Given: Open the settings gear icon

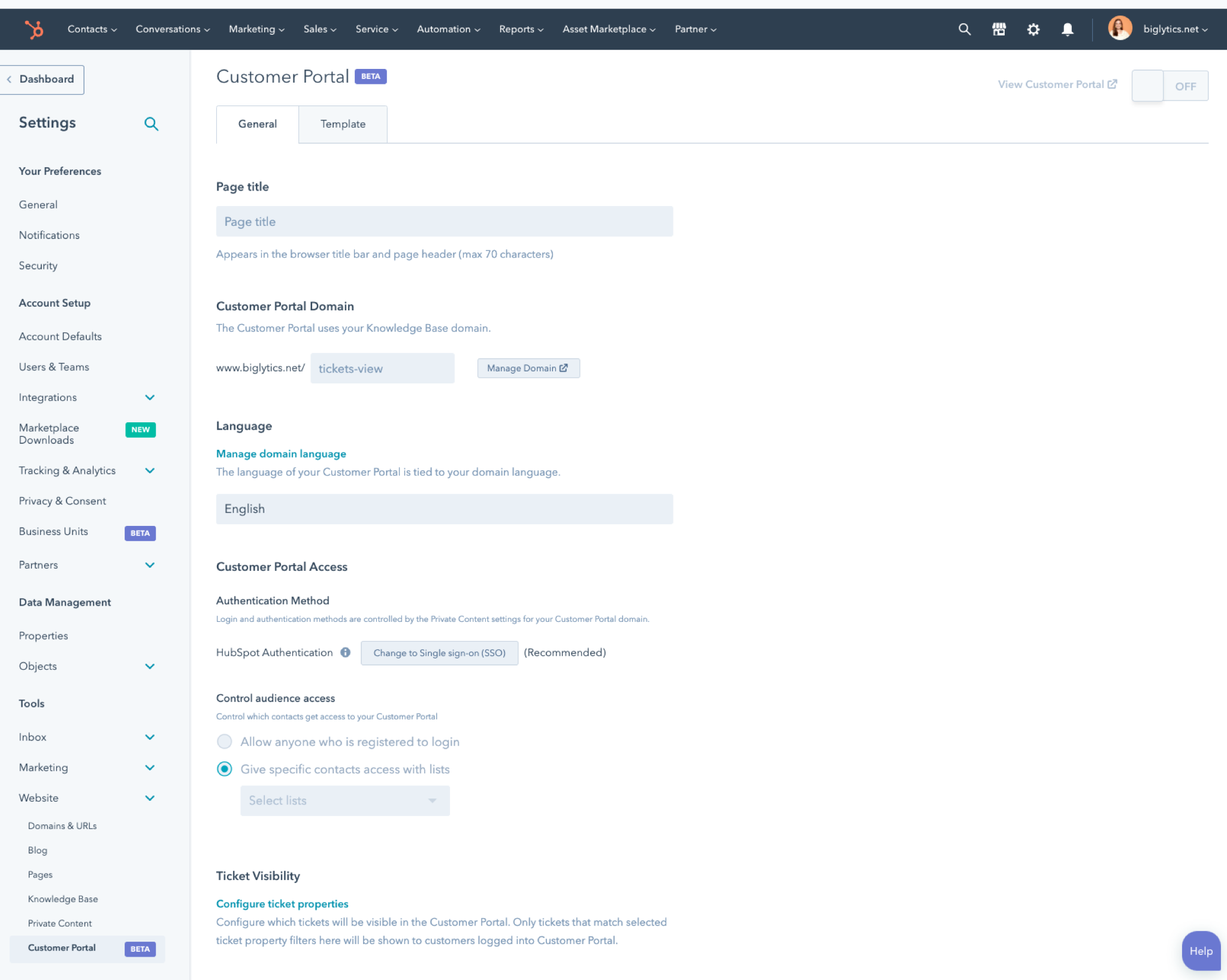Looking at the screenshot, I should pos(1034,29).
